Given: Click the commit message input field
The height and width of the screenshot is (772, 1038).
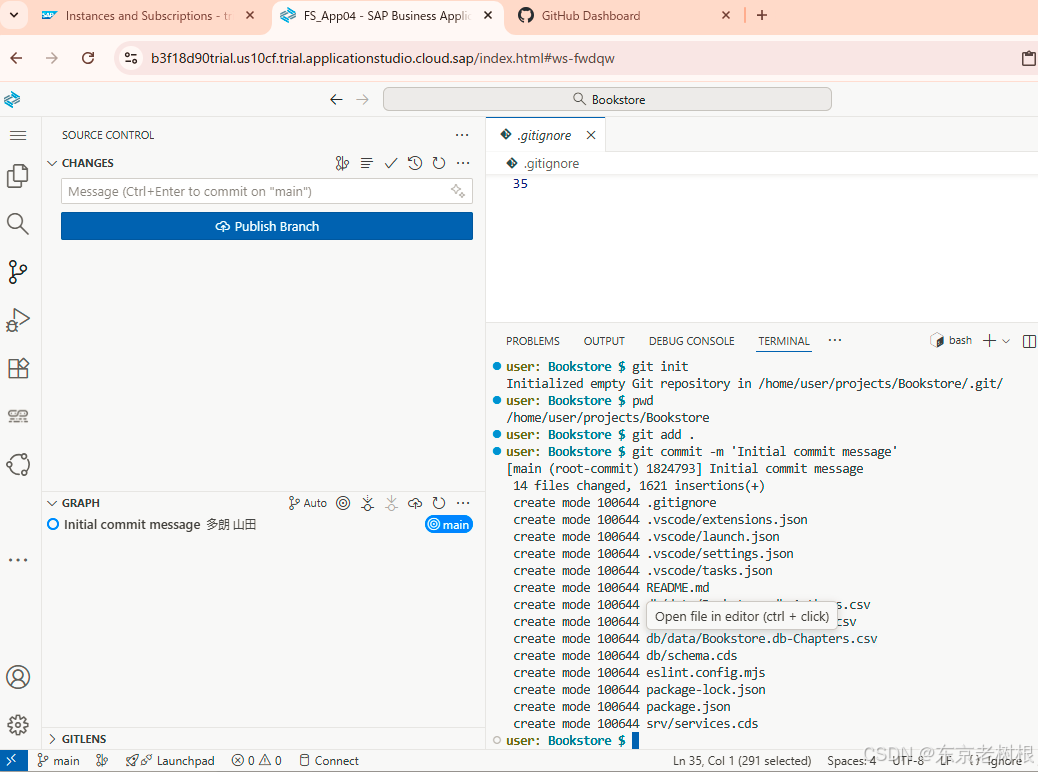Looking at the screenshot, I should click(267, 191).
